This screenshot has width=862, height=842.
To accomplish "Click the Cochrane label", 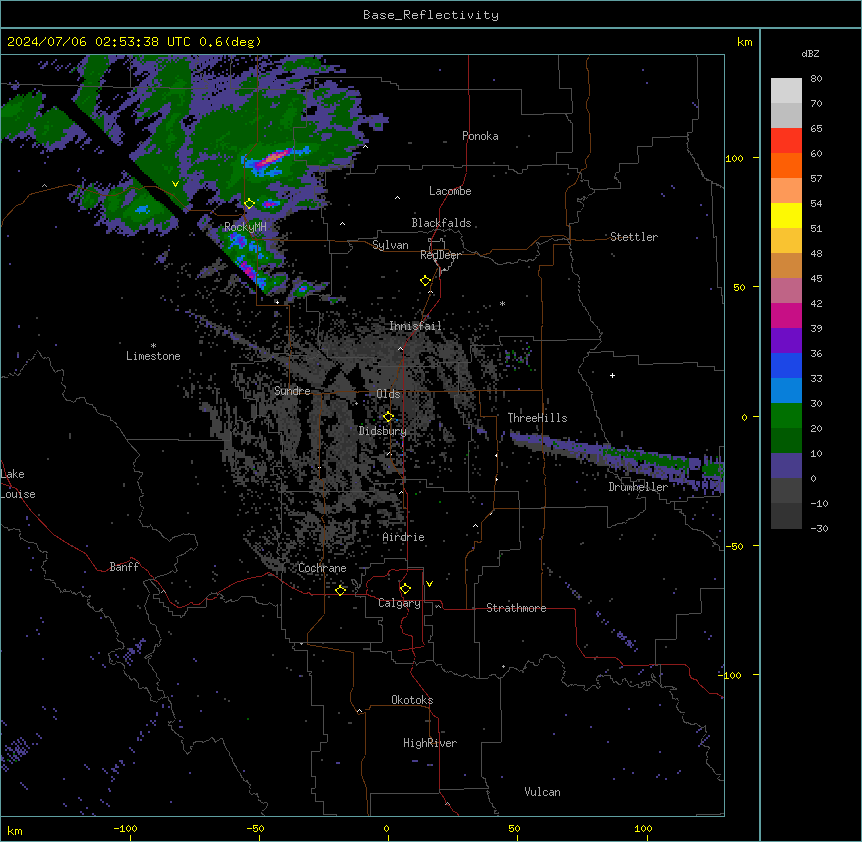I will pos(322,568).
